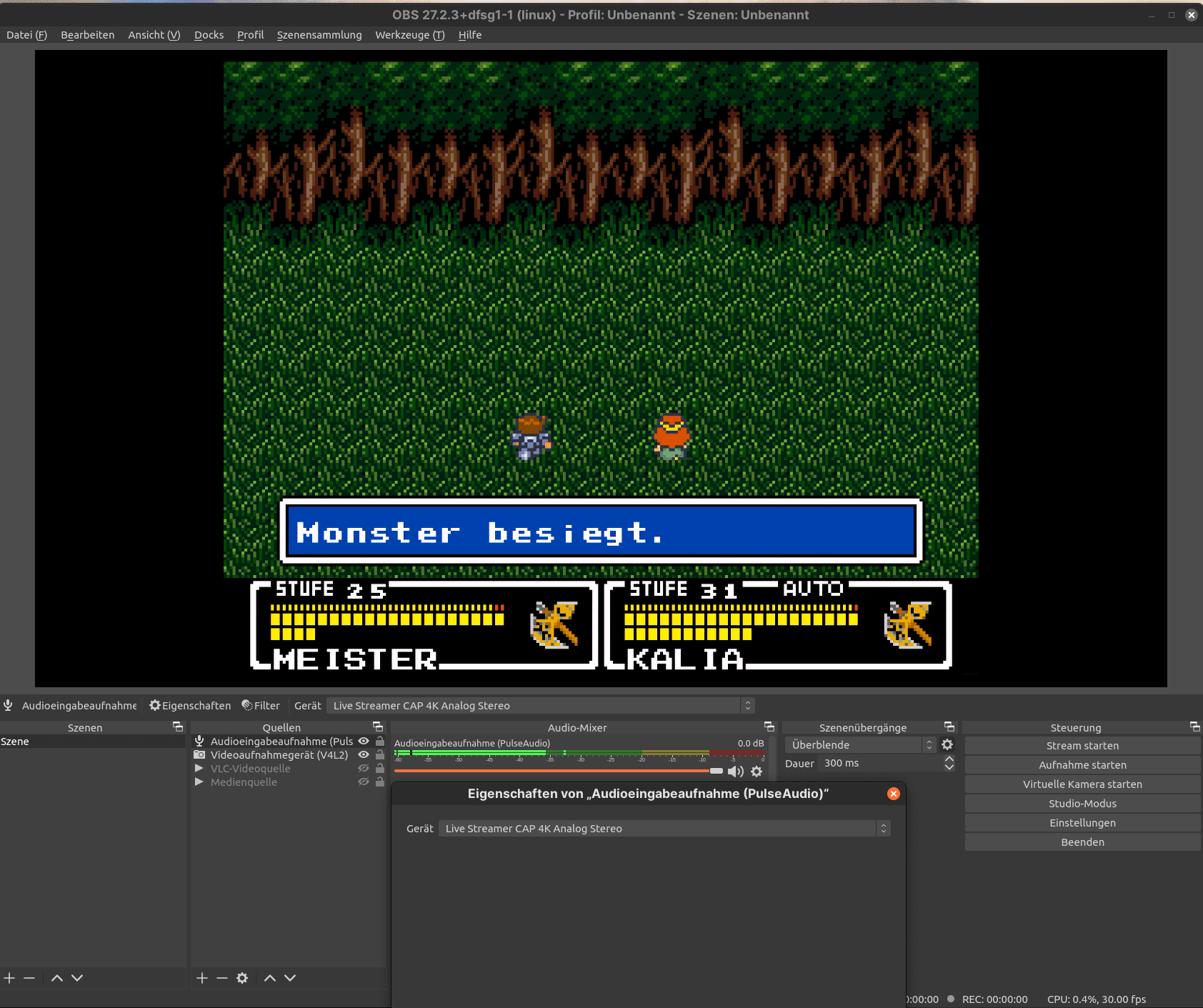Select Medienquelle source
The height and width of the screenshot is (1008, 1203).
coord(244,782)
